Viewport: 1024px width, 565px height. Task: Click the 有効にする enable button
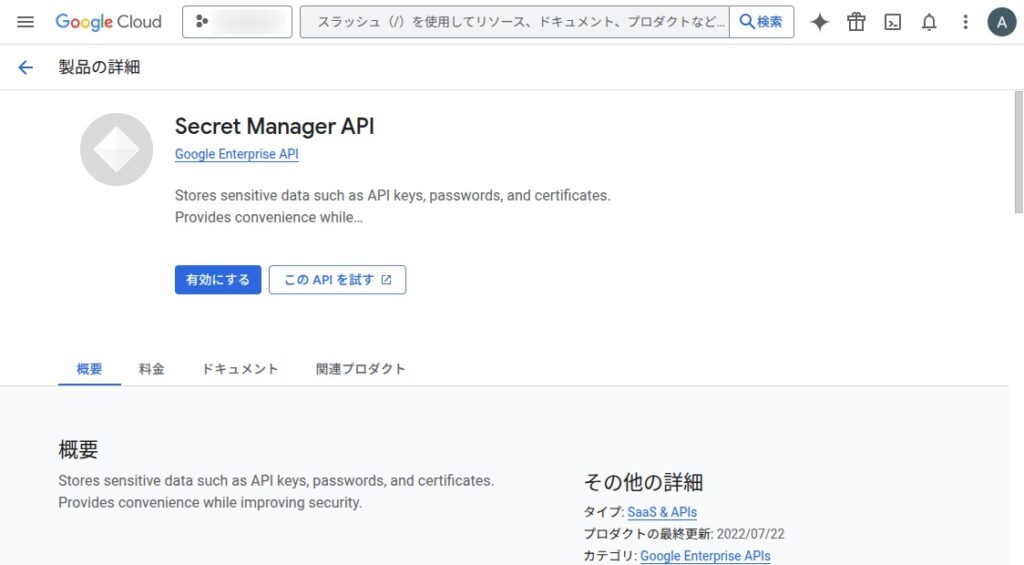pos(218,280)
